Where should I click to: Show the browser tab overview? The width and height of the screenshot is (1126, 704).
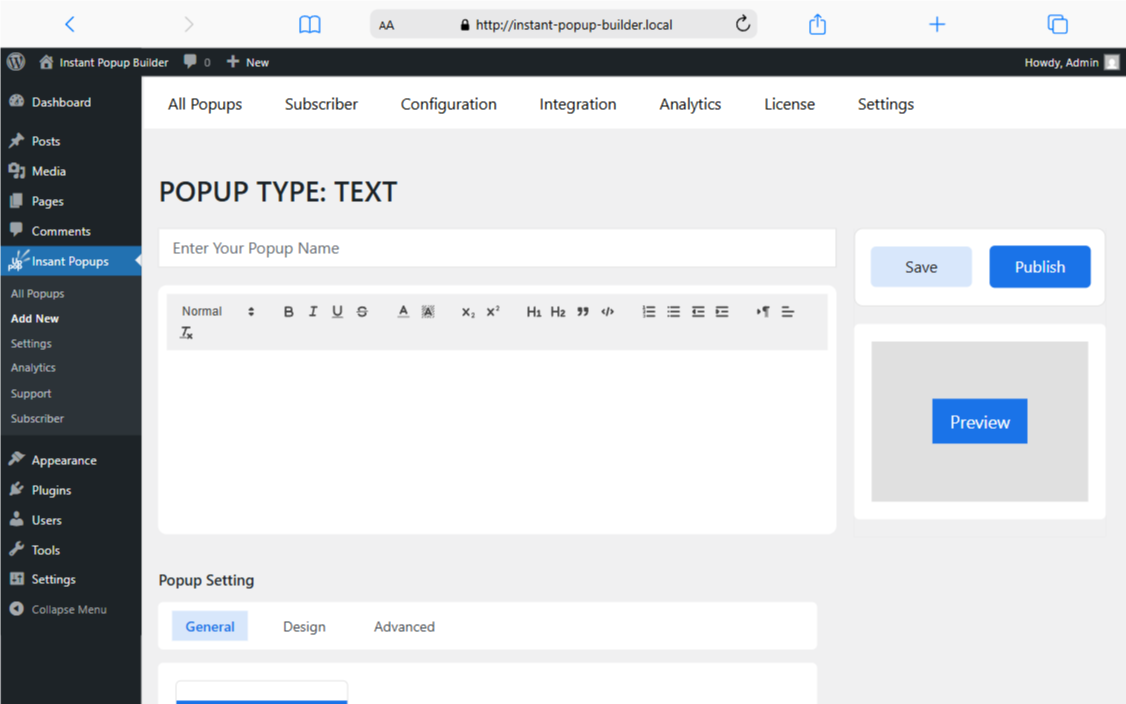click(1057, 24)
